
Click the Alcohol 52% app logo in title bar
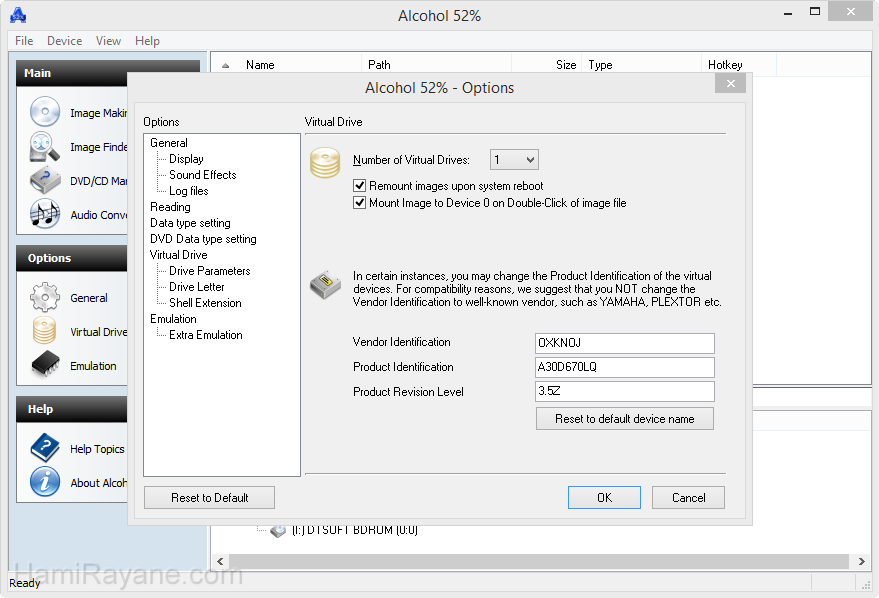click(x=18, y=15)
